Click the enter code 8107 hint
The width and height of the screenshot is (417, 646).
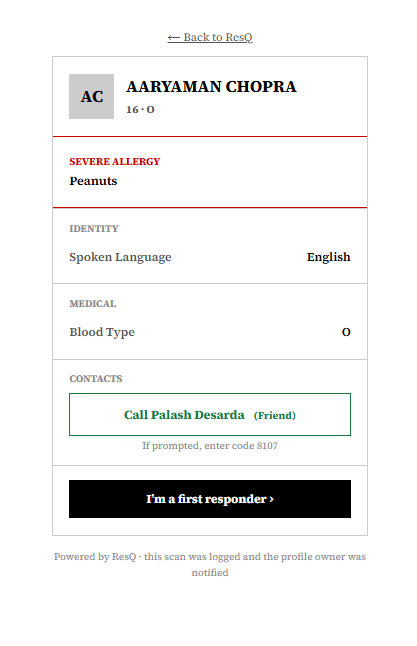pos(210,446)
